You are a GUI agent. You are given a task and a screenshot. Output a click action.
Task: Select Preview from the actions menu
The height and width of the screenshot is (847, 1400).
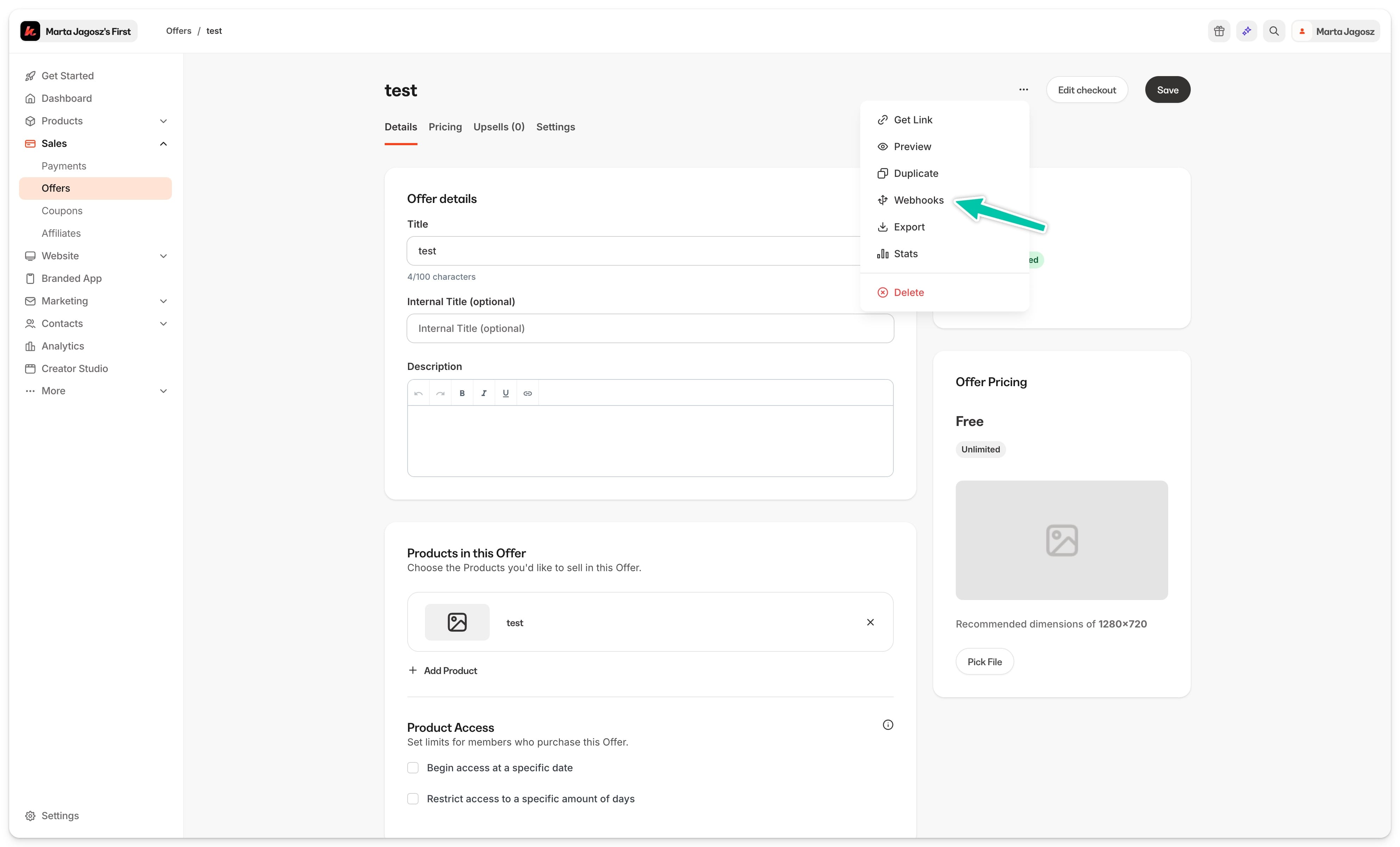[x=944, y=147]
